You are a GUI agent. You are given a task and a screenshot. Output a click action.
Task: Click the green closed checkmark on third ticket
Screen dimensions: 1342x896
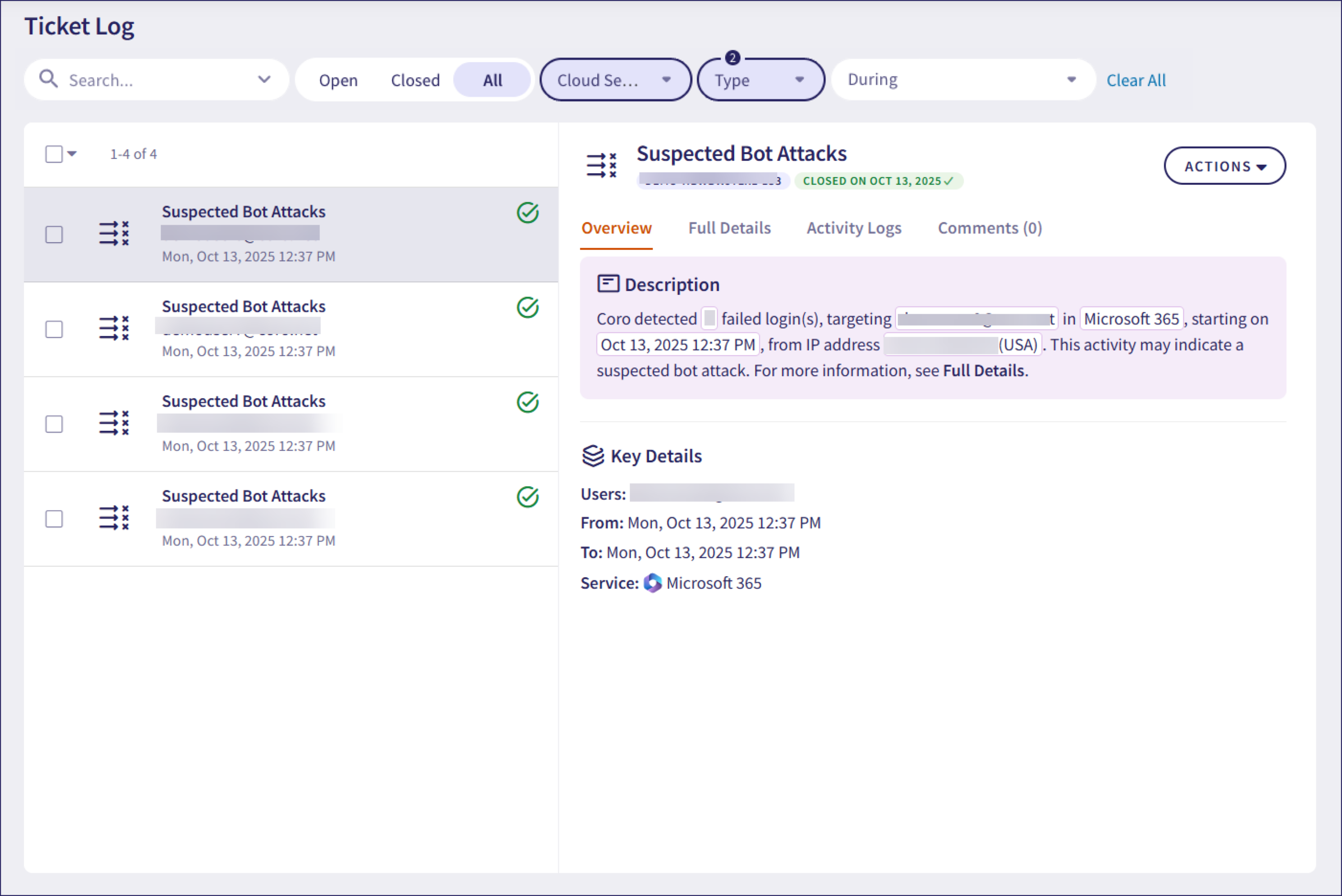point(528,402)
